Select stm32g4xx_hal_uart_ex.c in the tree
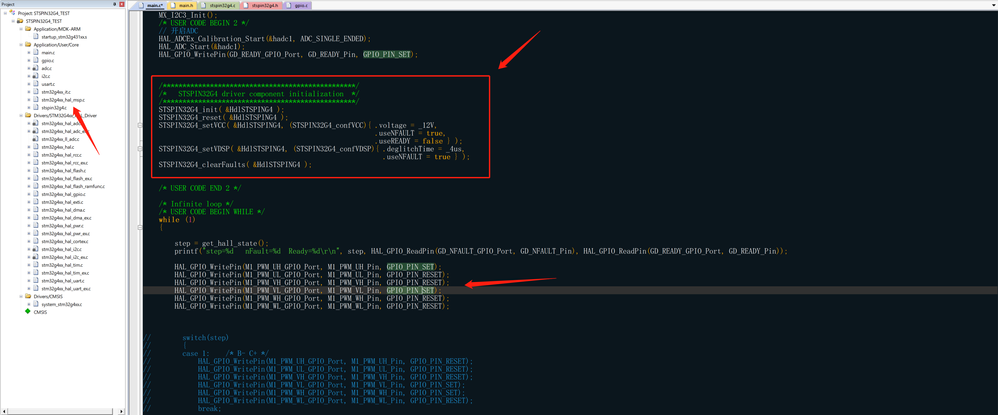The height and width of the screenshot is (415, 998). tap(66, 288)
